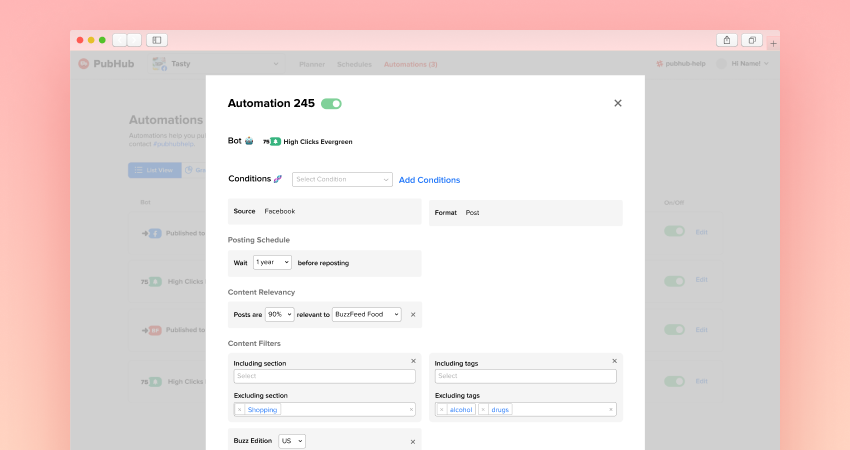Remove the section filter block
Viewport: 850px width, 450px height.
click(x=413, y=361)
